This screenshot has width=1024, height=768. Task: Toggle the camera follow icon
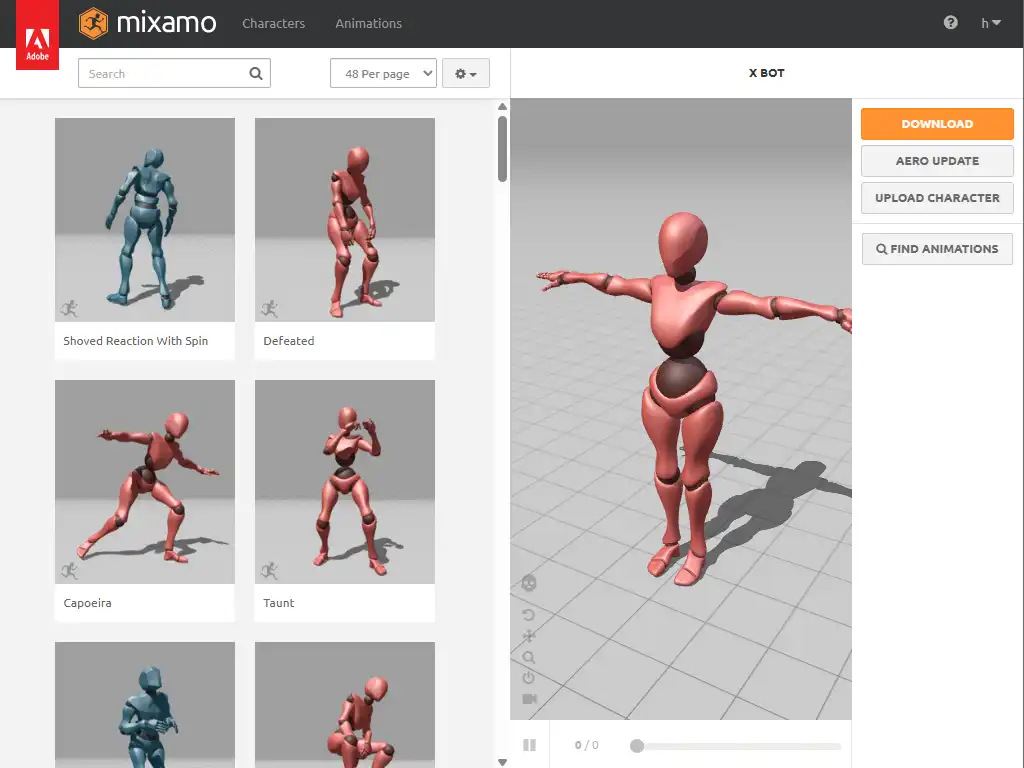click(x=529, y=698)
